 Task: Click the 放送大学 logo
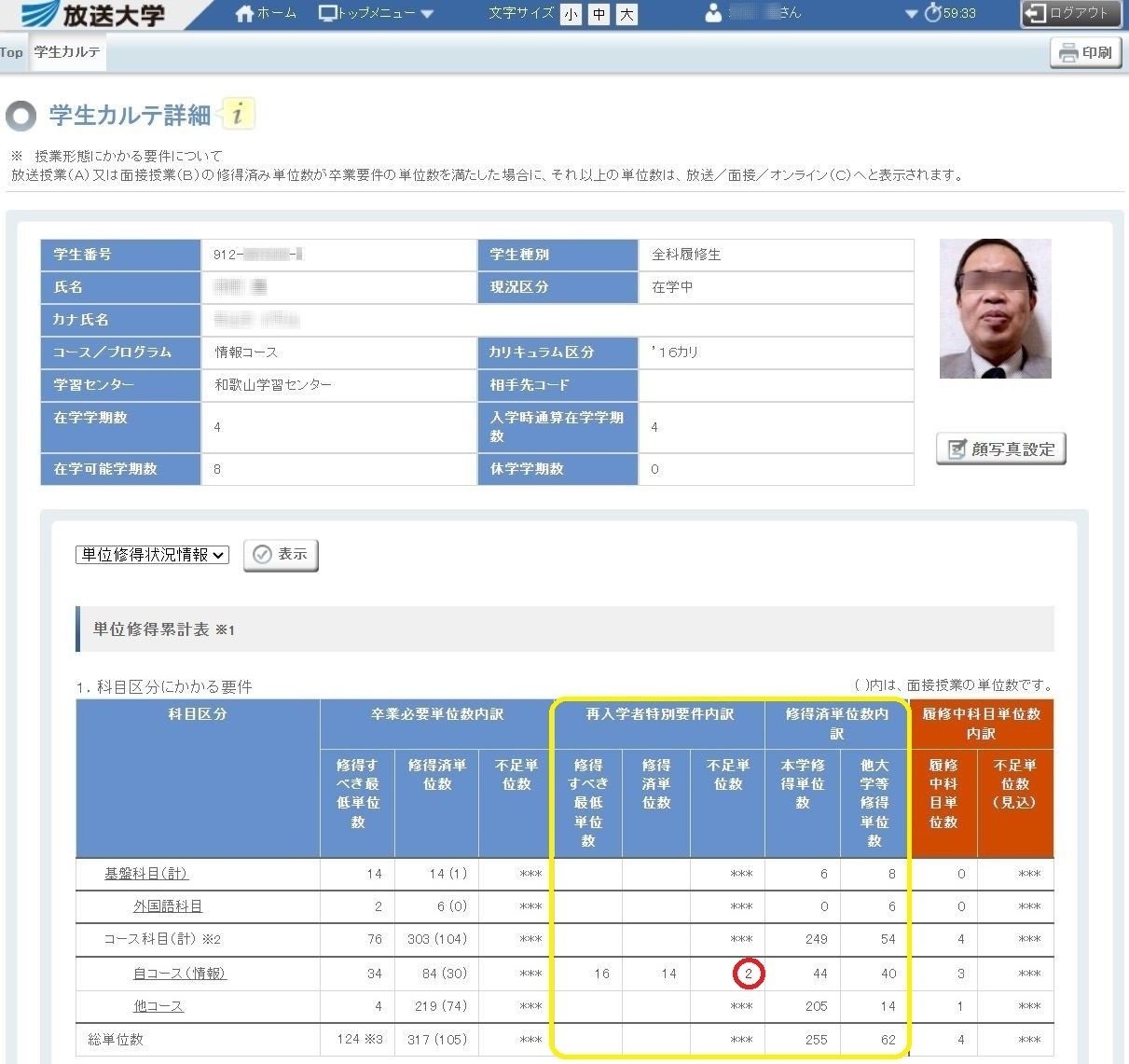pyautogui.click(x=93, y=14)
